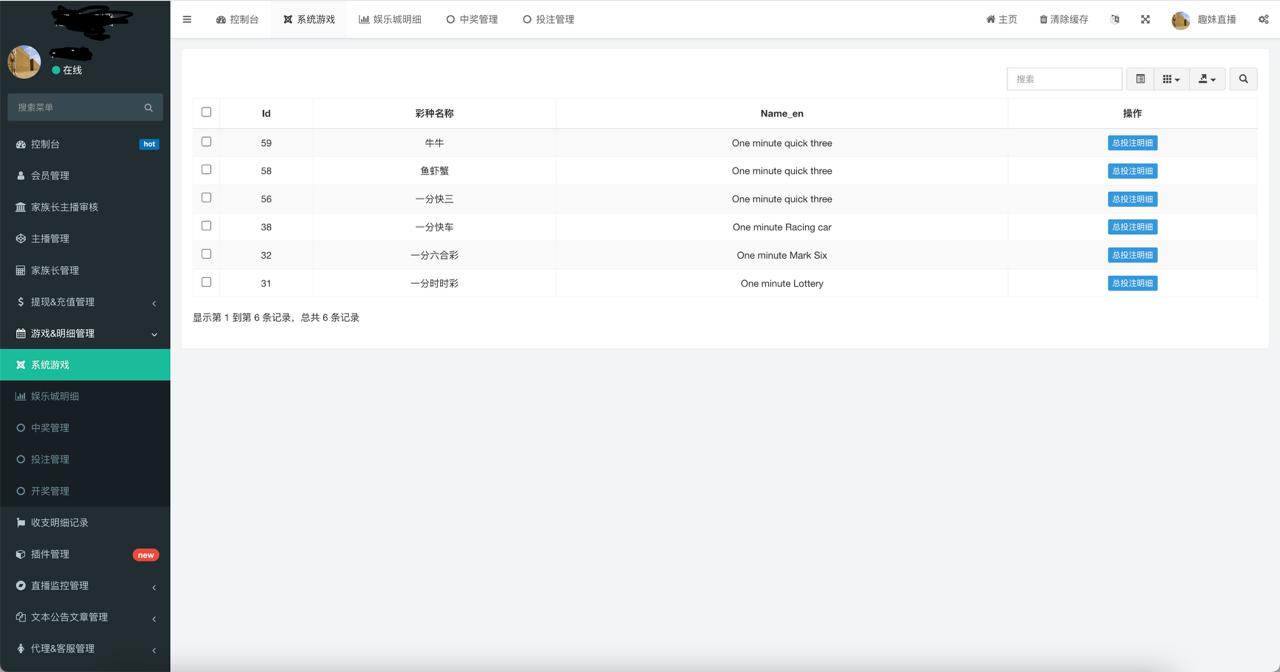1280x672 pixels.
Task: Open the language switch icon
Action: pos(1115,19)
